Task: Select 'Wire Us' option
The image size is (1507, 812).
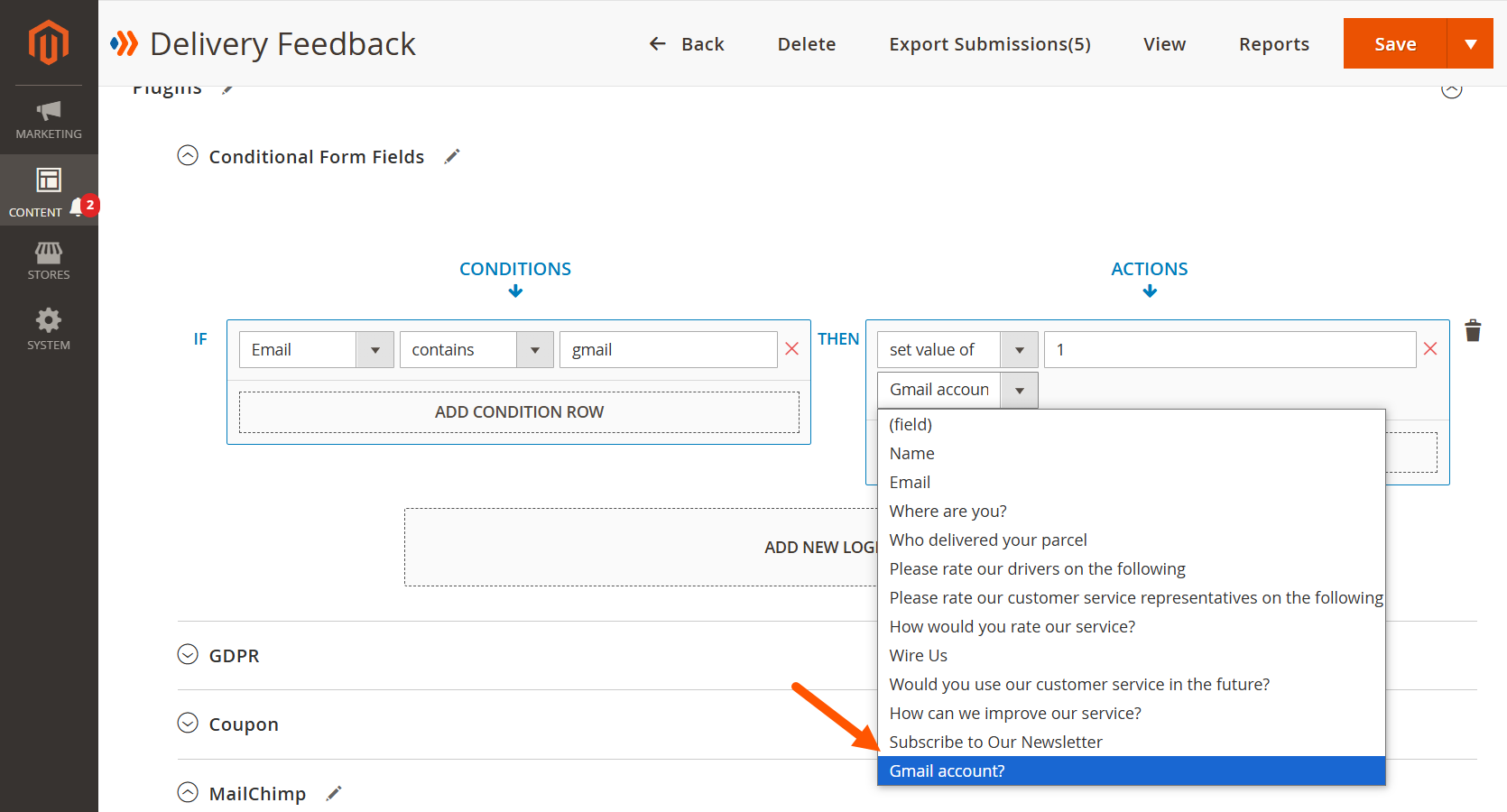Action: point(1131,656)
